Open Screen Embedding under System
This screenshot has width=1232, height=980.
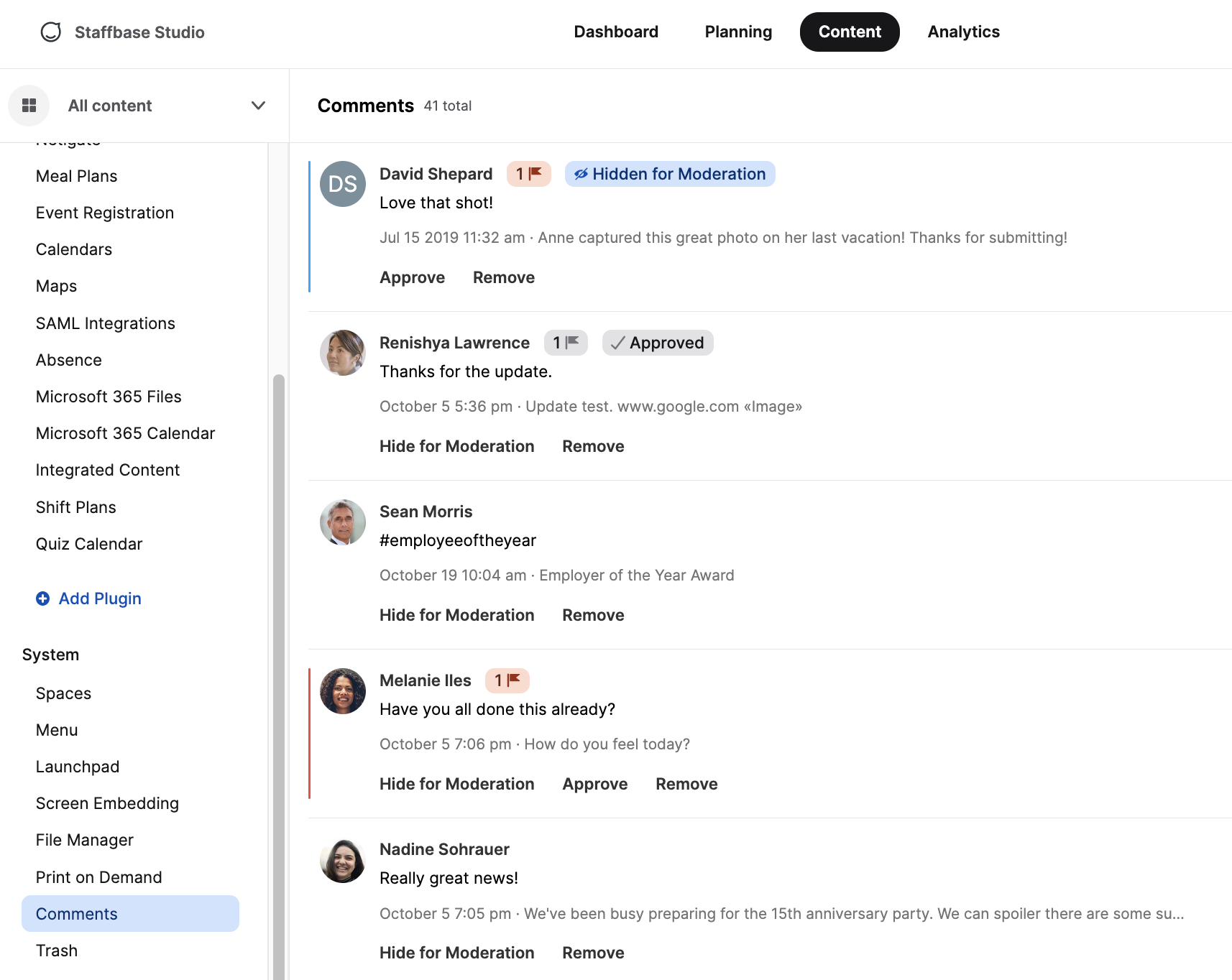pos(108,803)
